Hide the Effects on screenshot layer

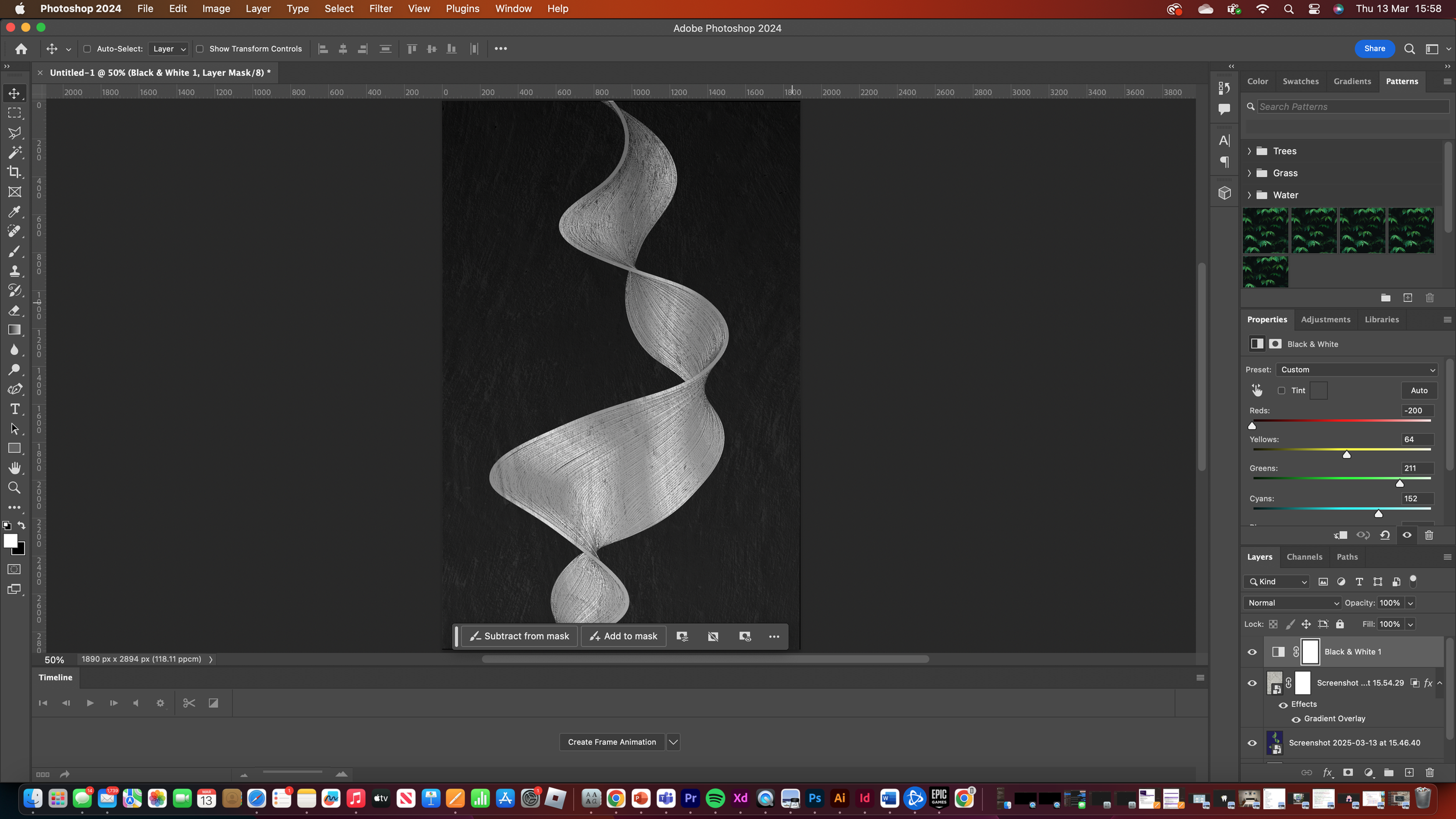click(x=1283, y=705)
